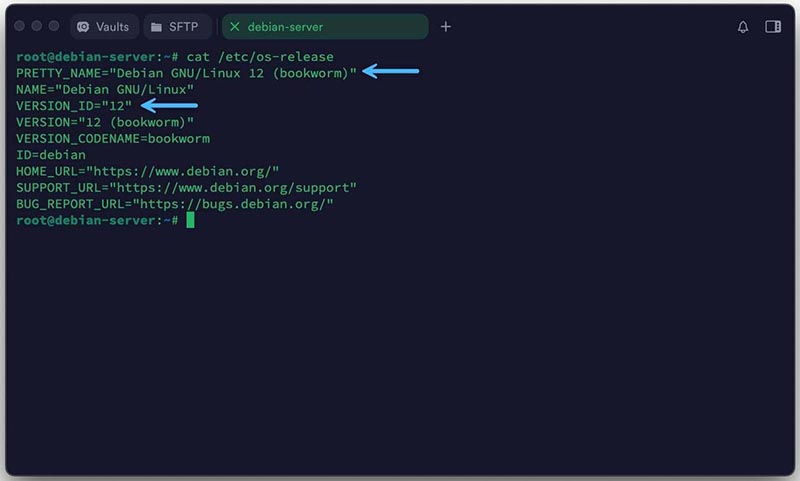Click the NAME="Debian GNU/Linux" line

pyautogui.click(x=105, y=89)
